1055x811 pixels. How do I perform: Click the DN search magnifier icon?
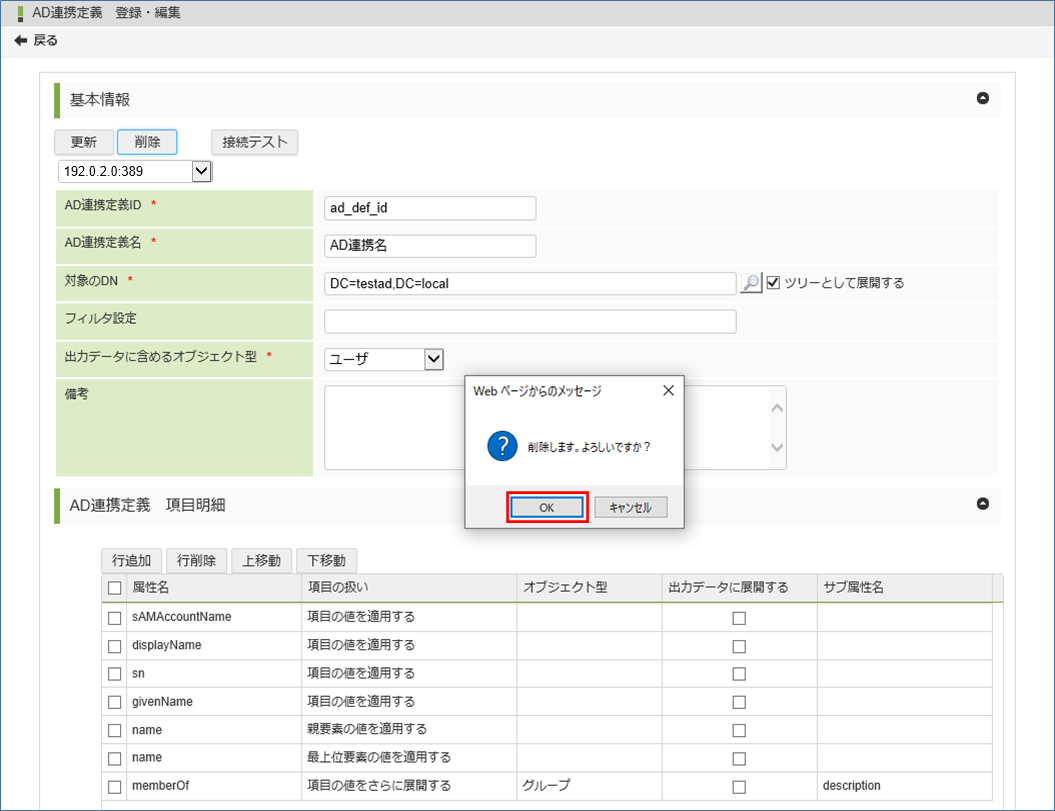[x=750, y=283]
